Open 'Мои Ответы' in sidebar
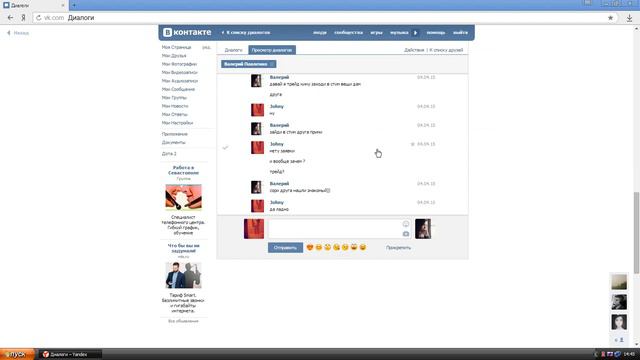The width and height of the screenshot is (640, 360). pyautogui.click(x=174, y=114)
